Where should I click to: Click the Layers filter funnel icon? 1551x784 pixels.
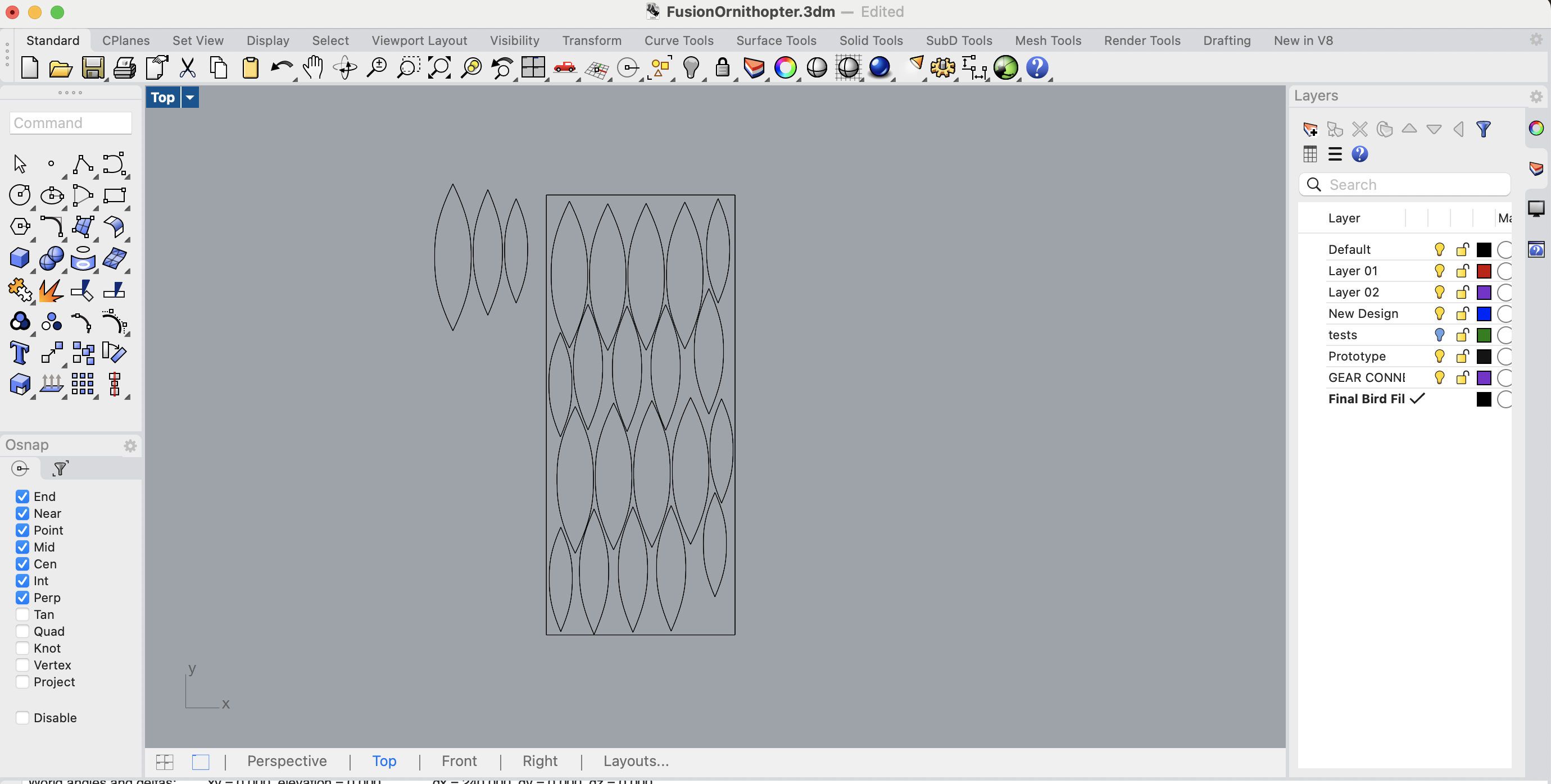pos(1484,129)
